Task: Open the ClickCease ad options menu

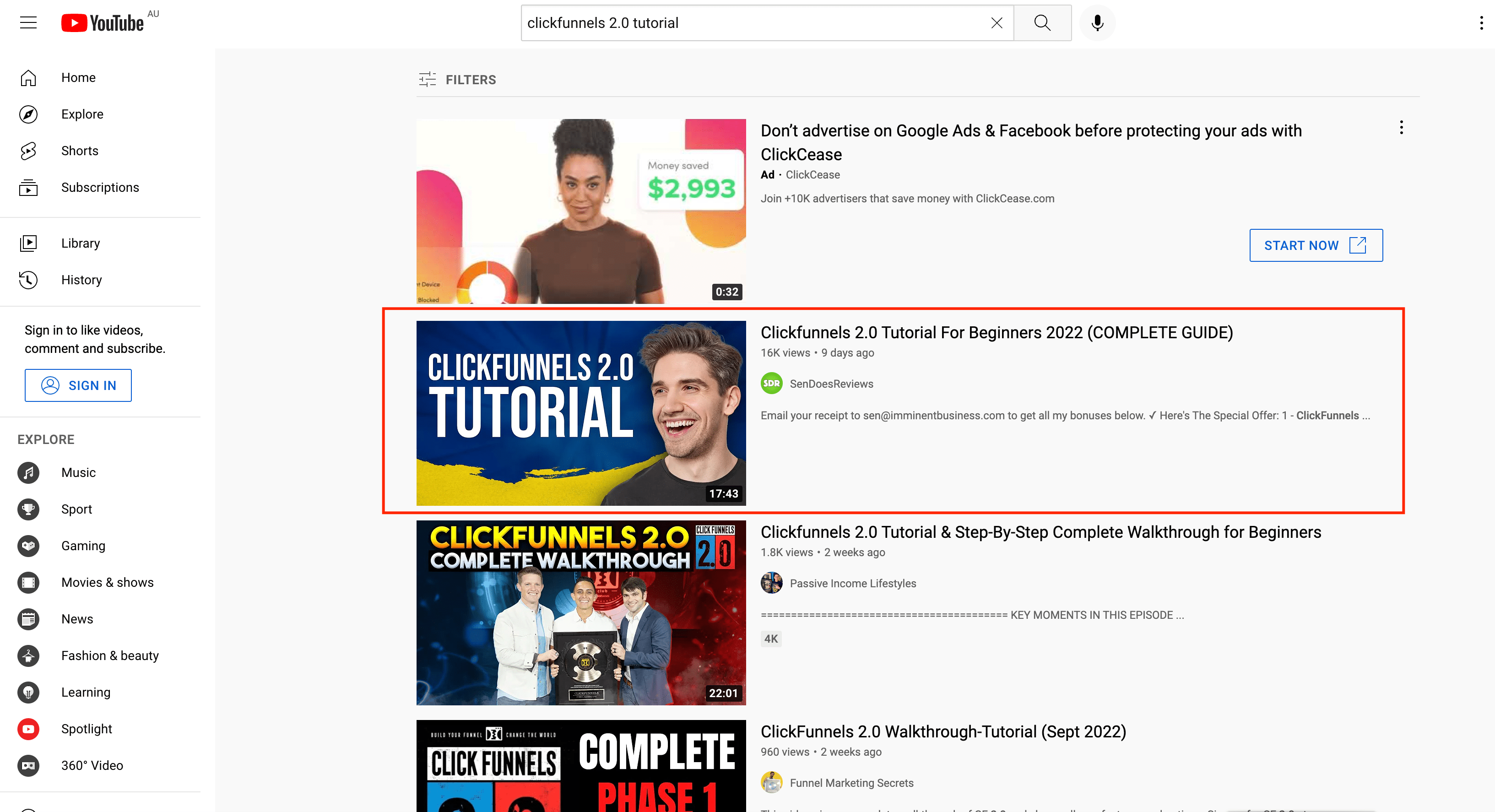Action: (x=1401, y=127)
